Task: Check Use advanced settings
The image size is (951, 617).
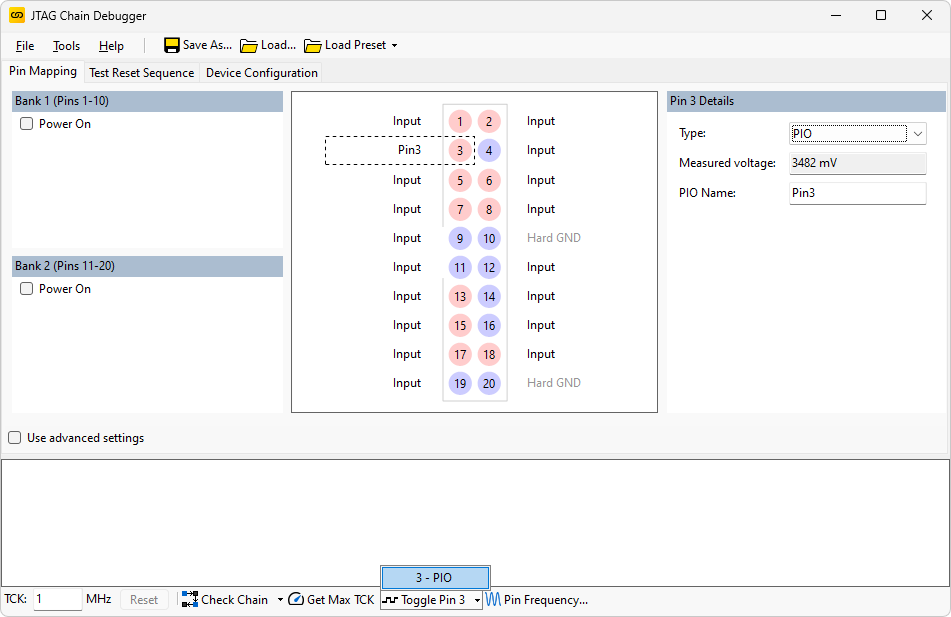Action: coord(15,438)
